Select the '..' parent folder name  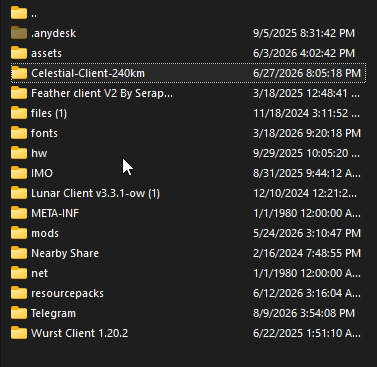34,15
